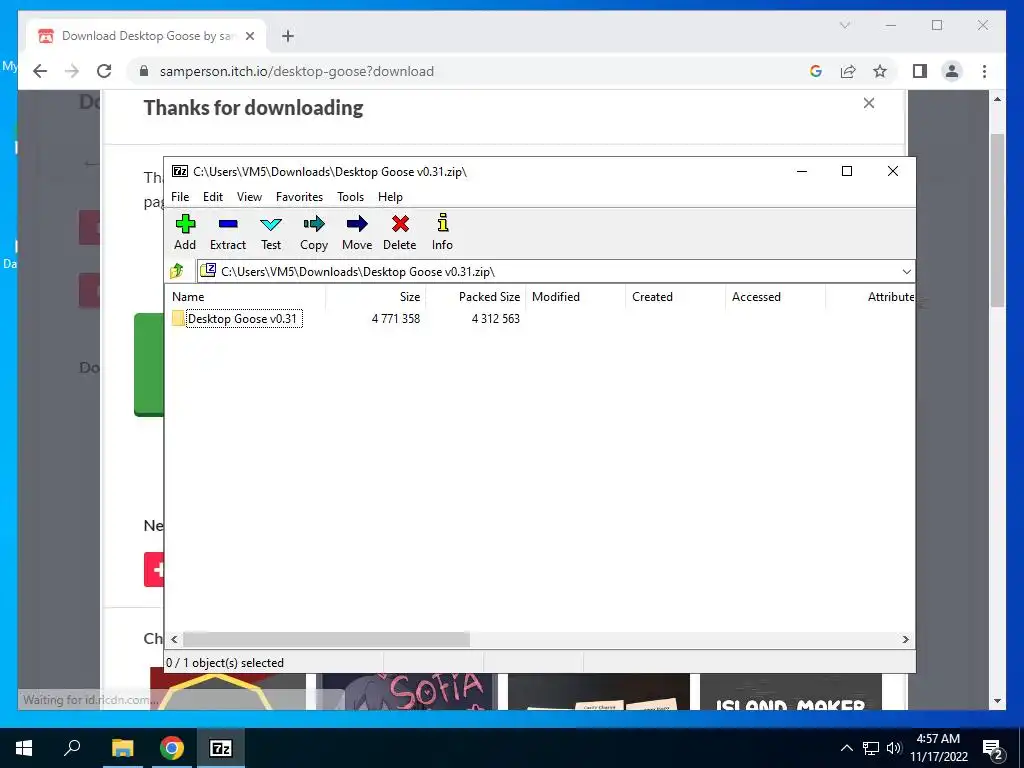Open Chrome three-dot menu
This screenshot has height=768, width=1024.
coord(984,71)
